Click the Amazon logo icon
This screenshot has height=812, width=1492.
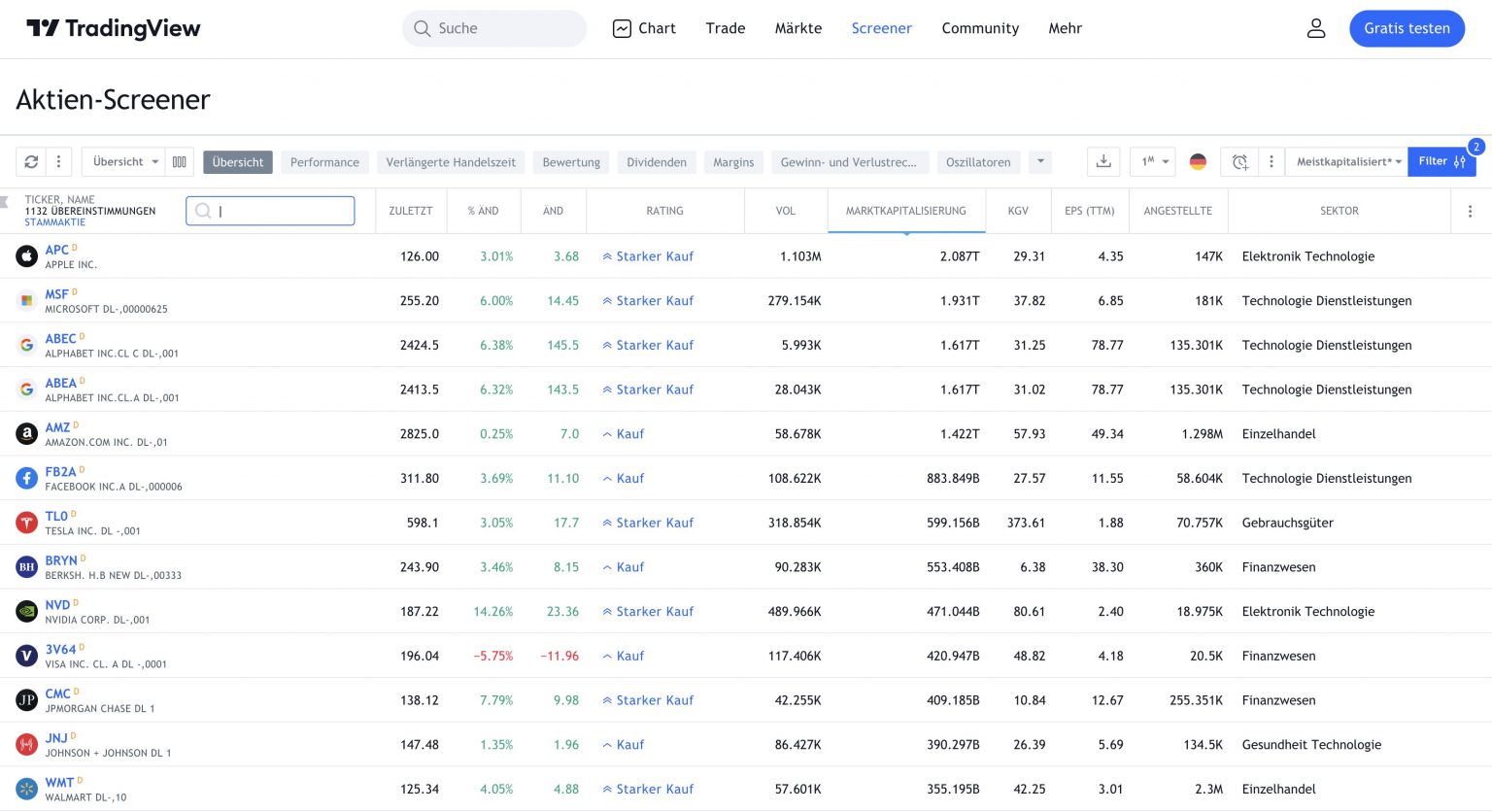pos(27,434)
